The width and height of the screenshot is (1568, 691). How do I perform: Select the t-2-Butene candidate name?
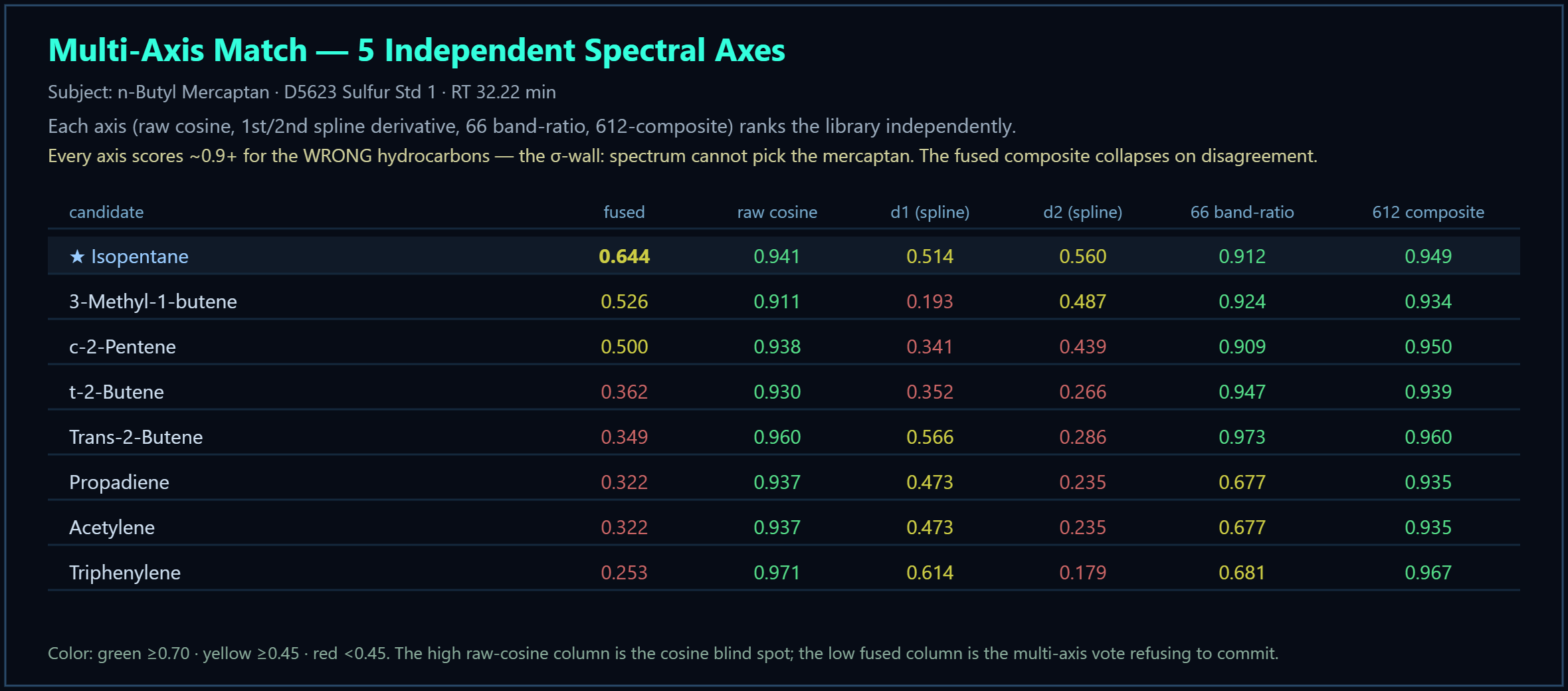pyautogui.click(x=116, y=392)
